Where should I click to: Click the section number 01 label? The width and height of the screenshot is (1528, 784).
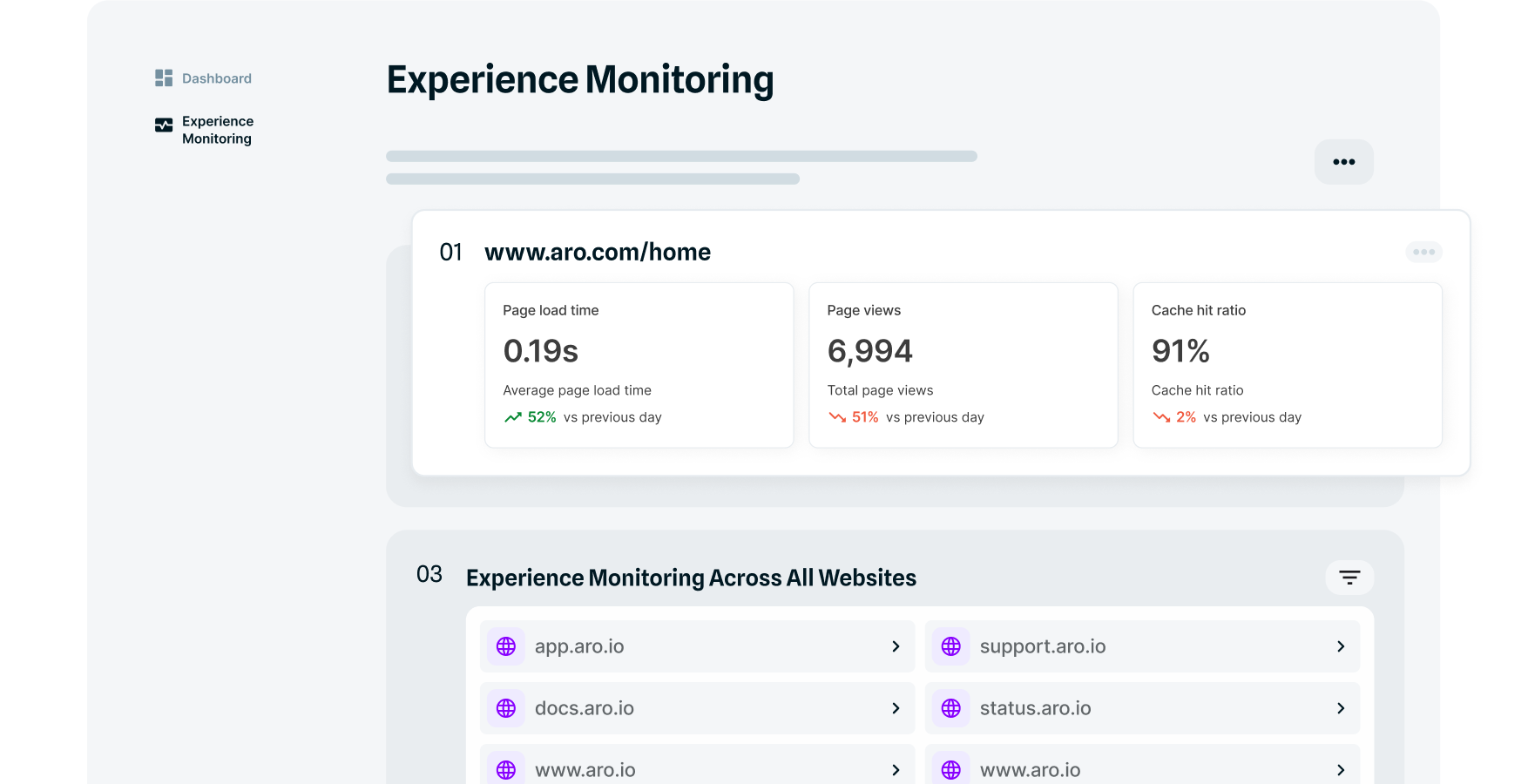[x=450, y=253]
